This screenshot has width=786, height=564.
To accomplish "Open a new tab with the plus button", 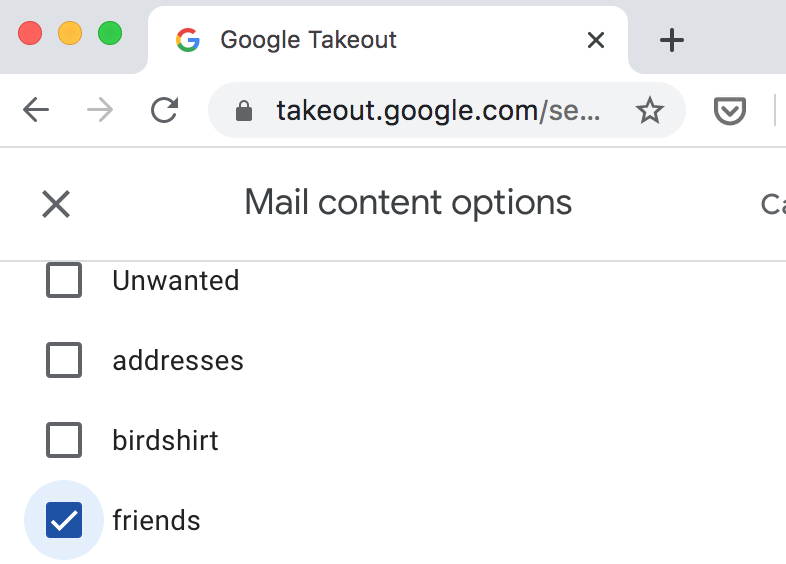I will [x=672, y=40].
